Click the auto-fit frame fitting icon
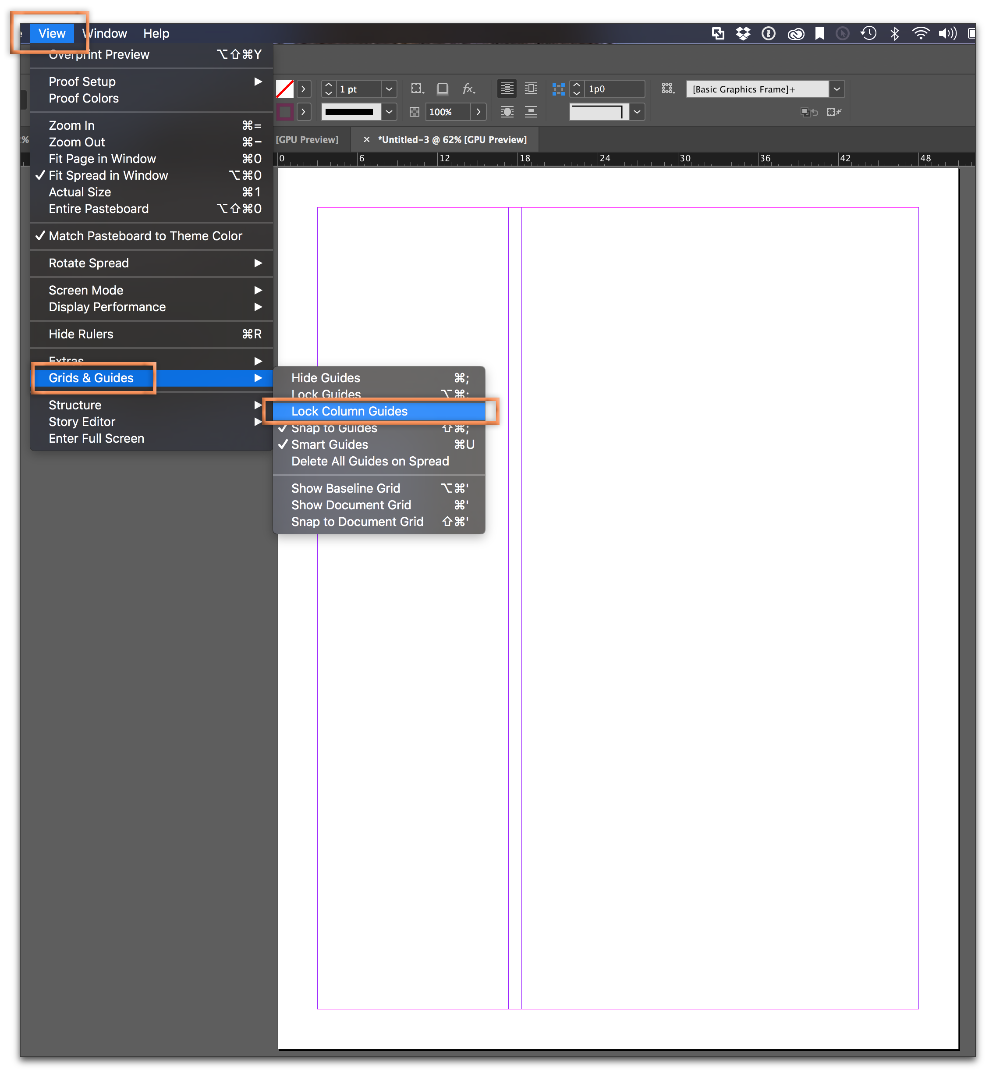This screenshot has width=996, height=1080. coord(418,88)
